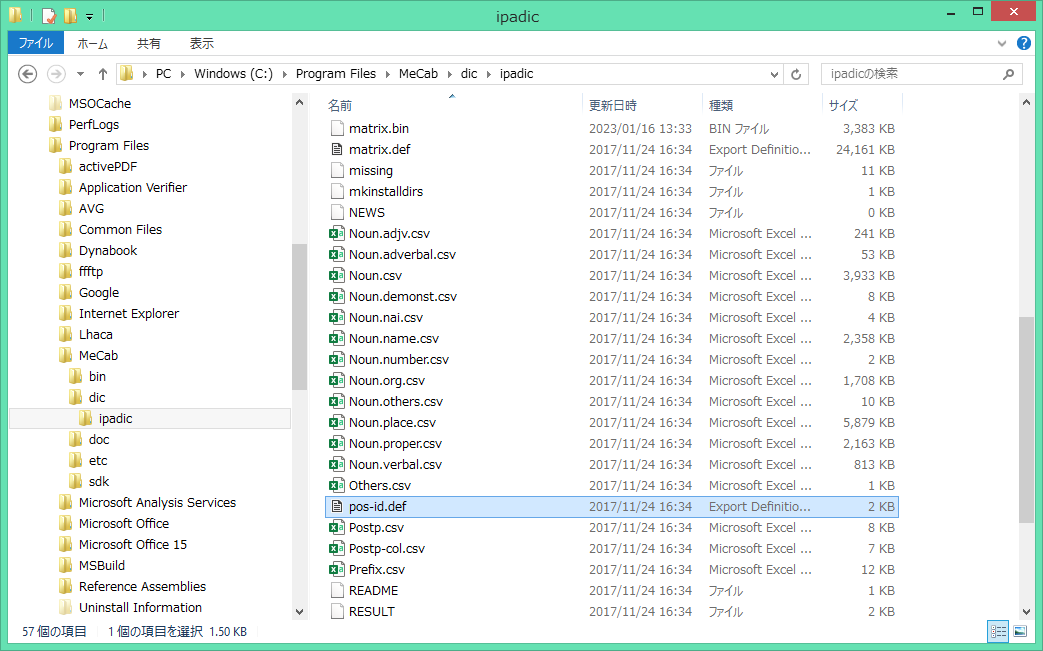Viewport: 1043px width, 651px height.
Task: Switch to large thumbnails view icon
Action: [x=1020, y=631]
